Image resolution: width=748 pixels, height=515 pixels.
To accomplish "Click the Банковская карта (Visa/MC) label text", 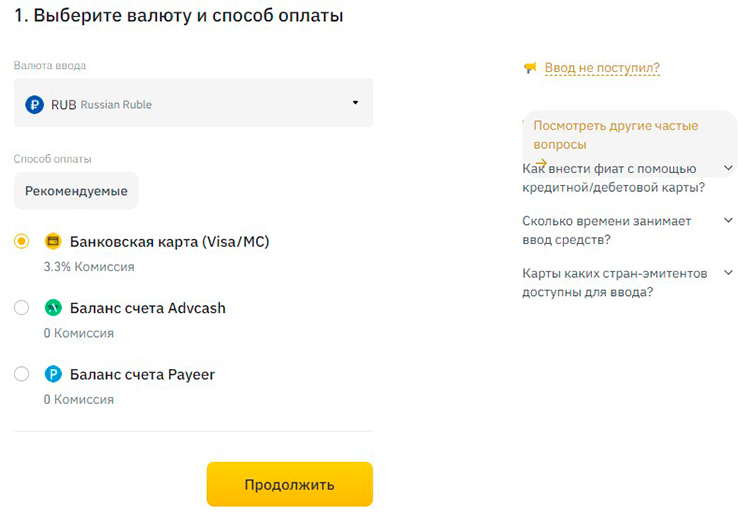I will [170, 241].
